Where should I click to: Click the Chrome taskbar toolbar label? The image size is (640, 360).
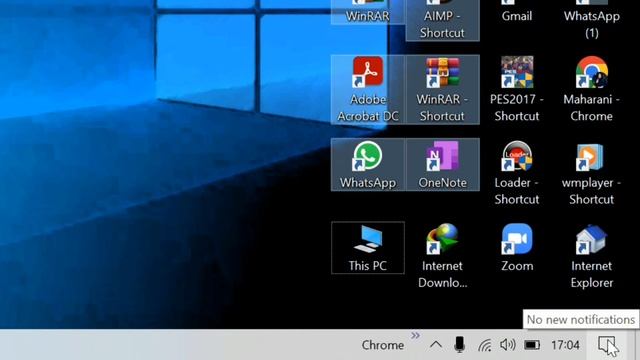(382, 345)
